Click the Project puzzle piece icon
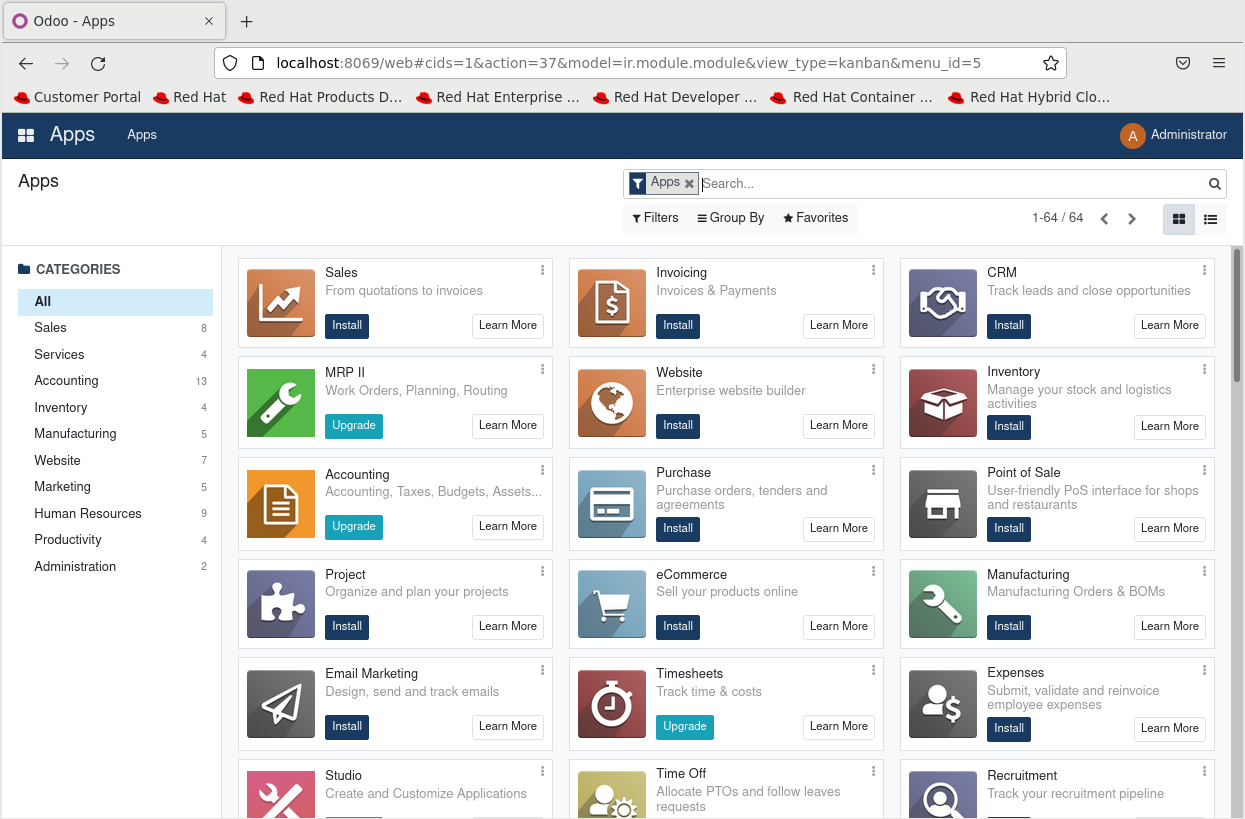 [281, 604]
